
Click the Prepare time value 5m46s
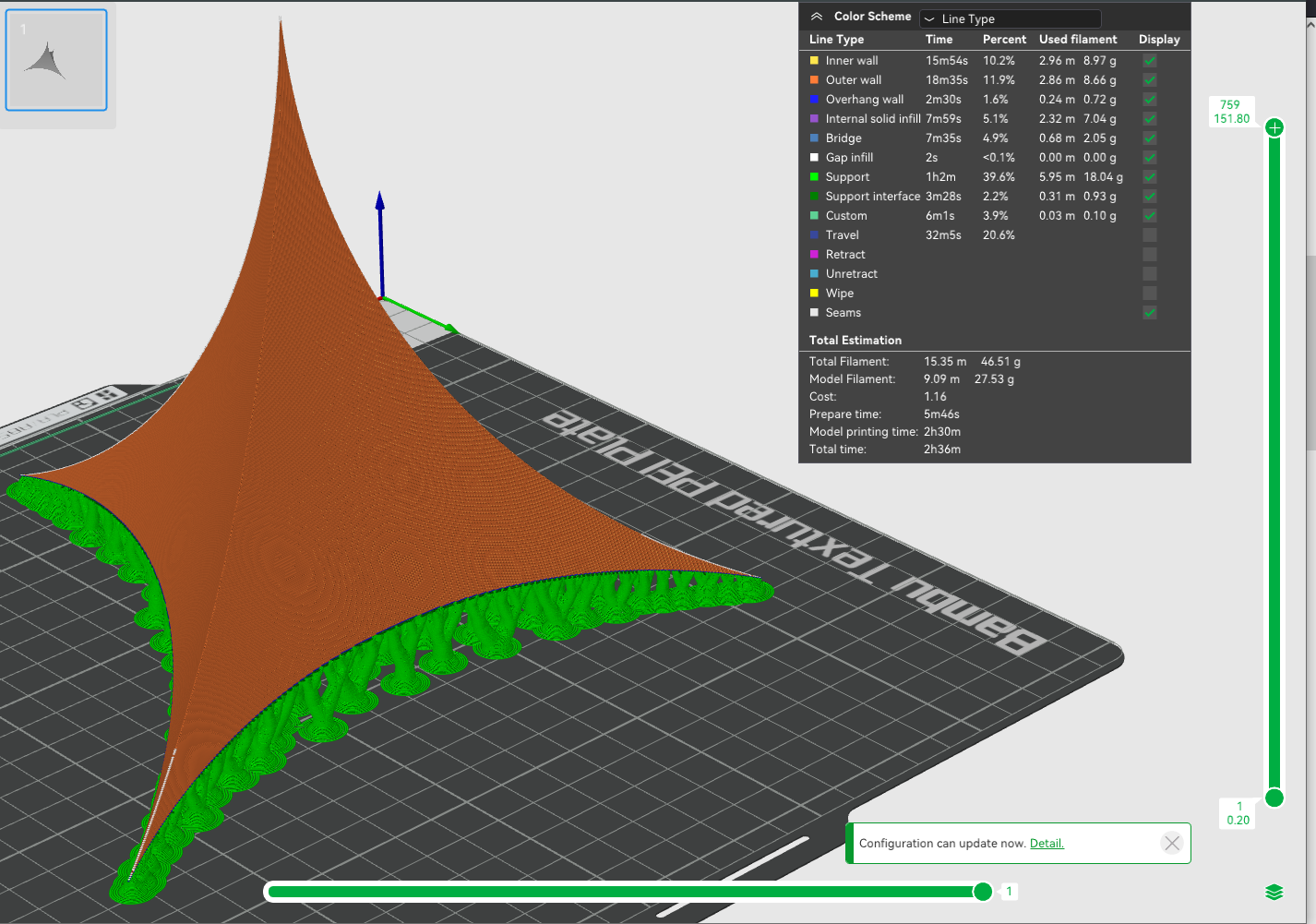941,414
